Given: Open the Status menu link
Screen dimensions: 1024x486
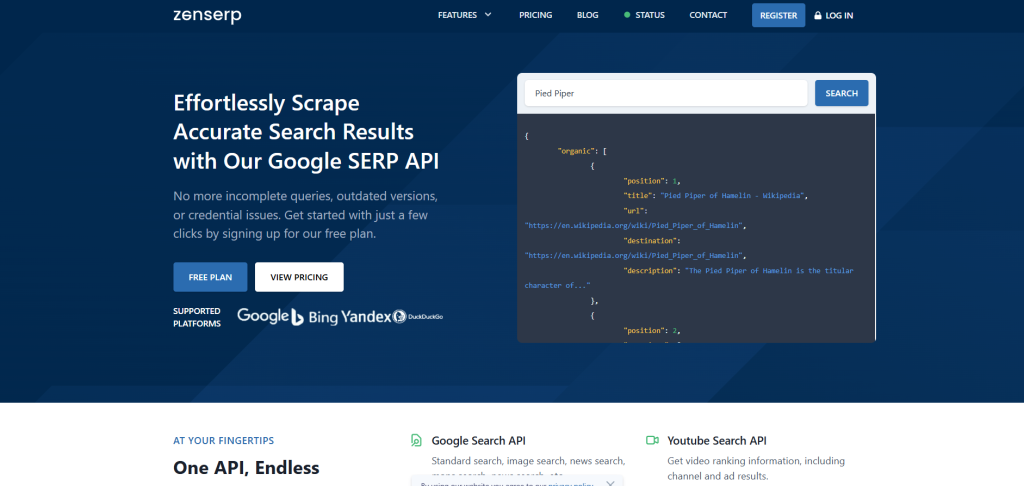Looking at the screenshot, I should click(x=650, y=15).
